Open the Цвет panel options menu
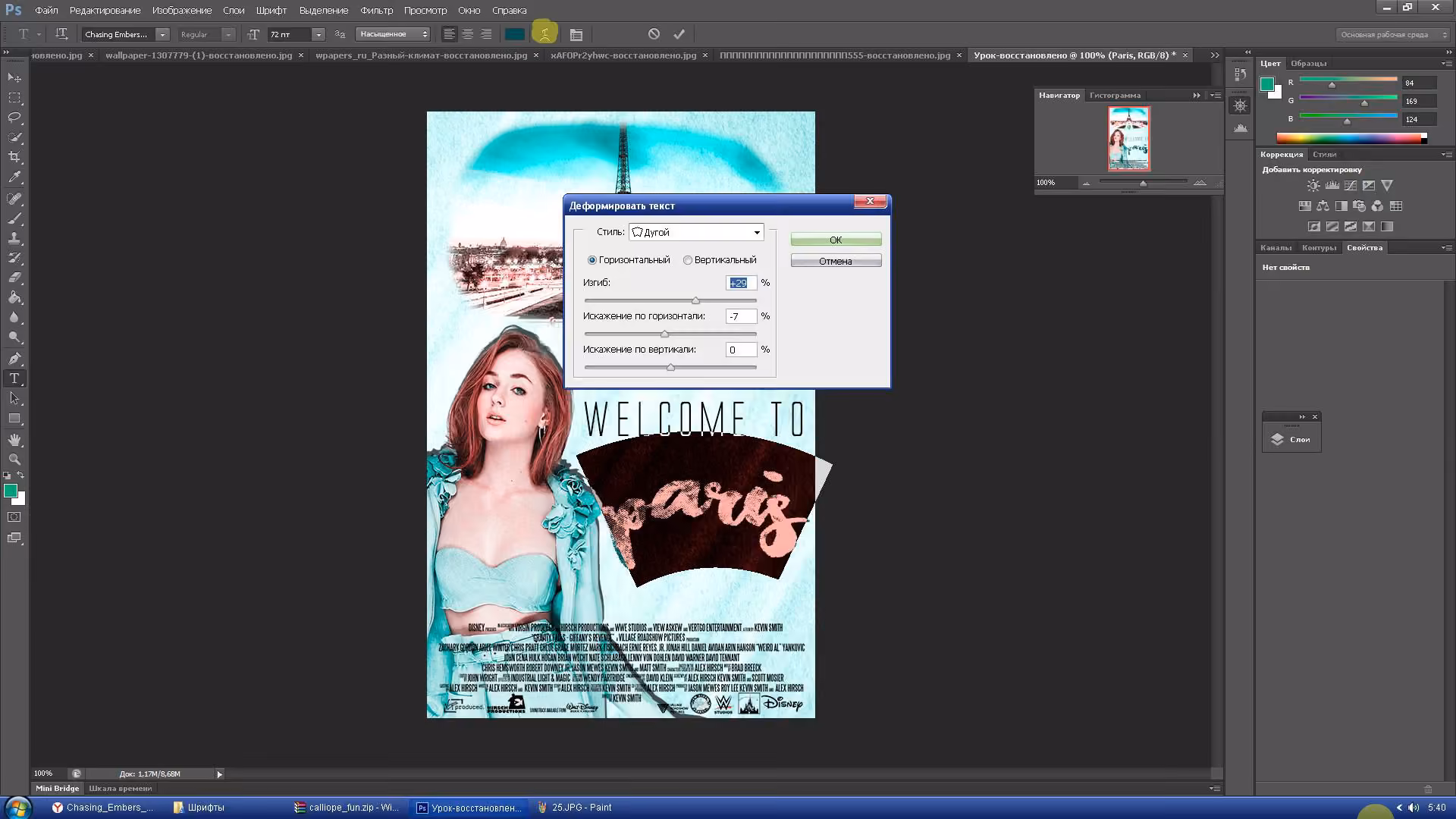 pyautogui.click(x=1446, y=64)
